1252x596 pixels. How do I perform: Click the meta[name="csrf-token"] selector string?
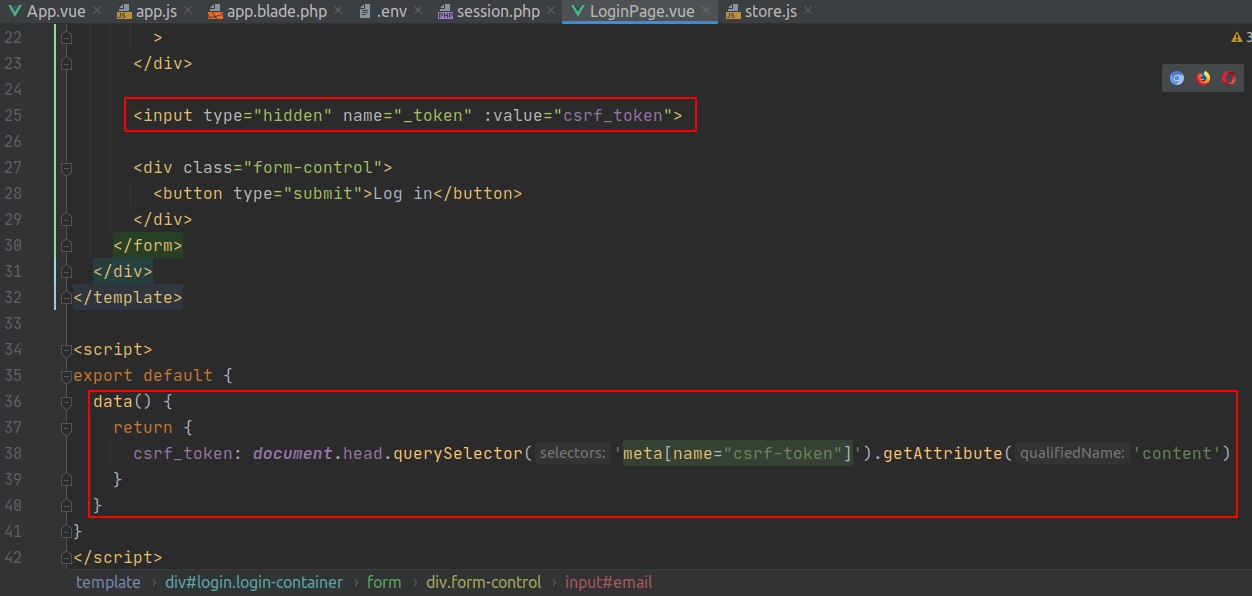[738, 453]
